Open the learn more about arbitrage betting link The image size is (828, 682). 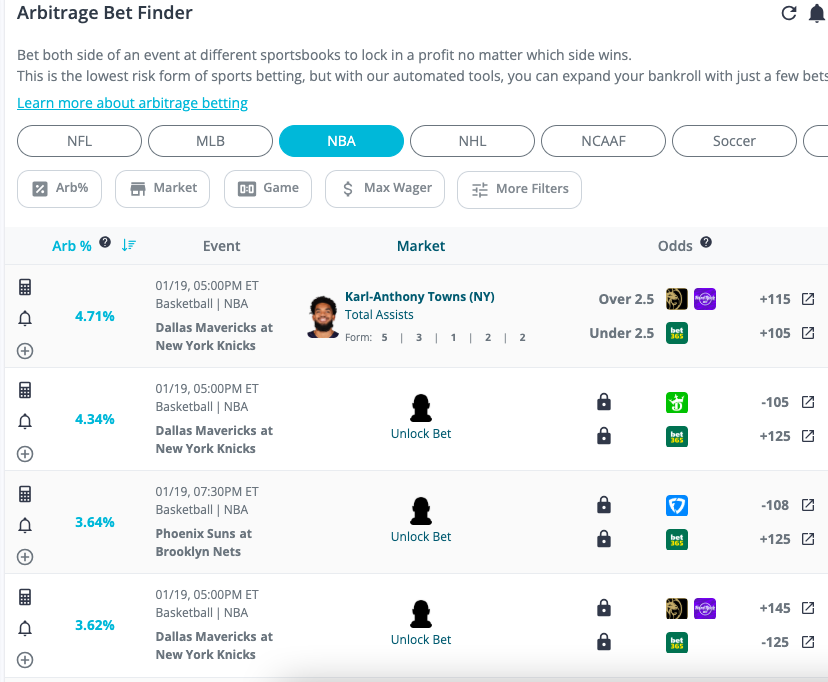pos(132,102)
